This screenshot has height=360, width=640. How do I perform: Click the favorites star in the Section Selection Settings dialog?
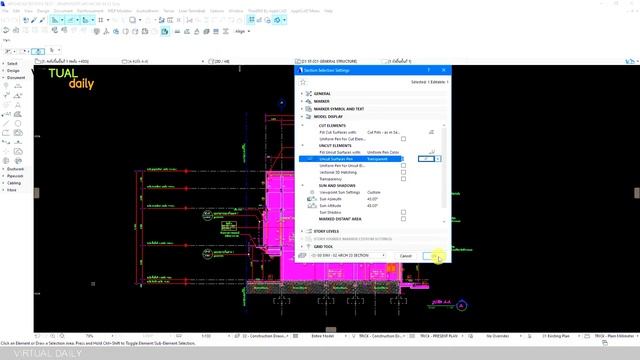[303, 82]
